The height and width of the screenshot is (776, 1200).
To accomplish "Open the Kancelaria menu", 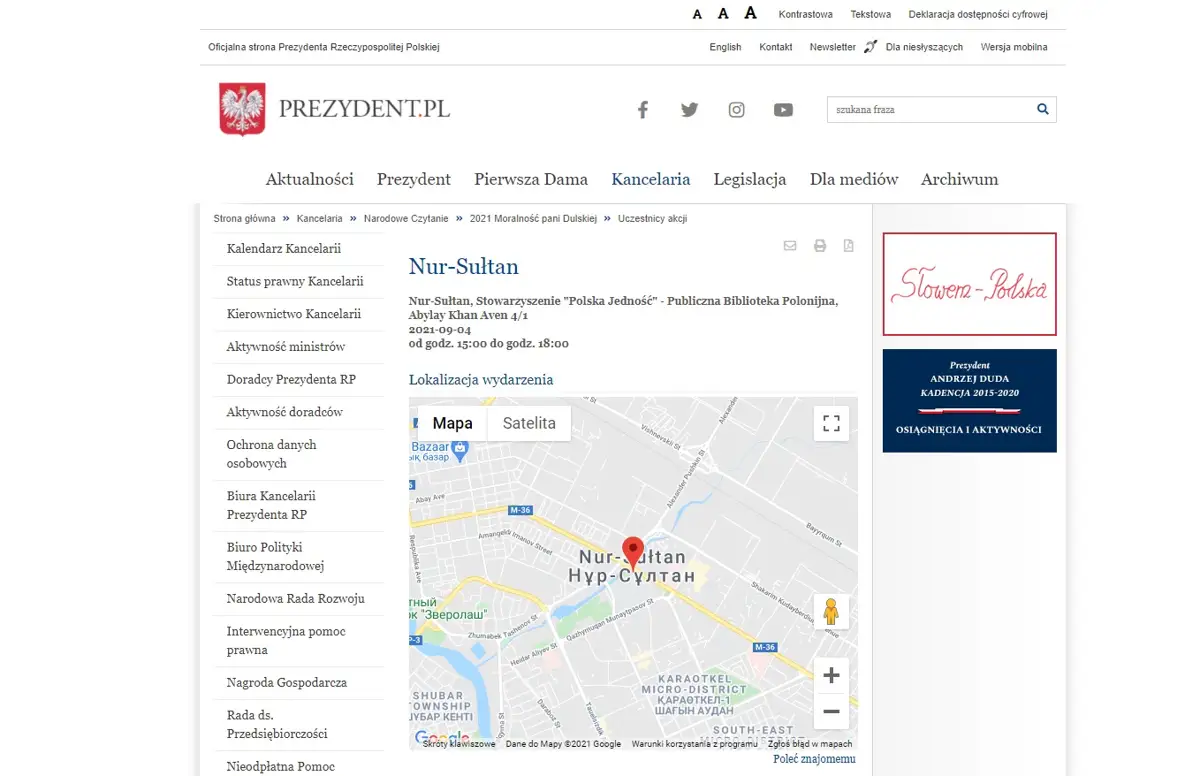I will (x=651, y=180).
